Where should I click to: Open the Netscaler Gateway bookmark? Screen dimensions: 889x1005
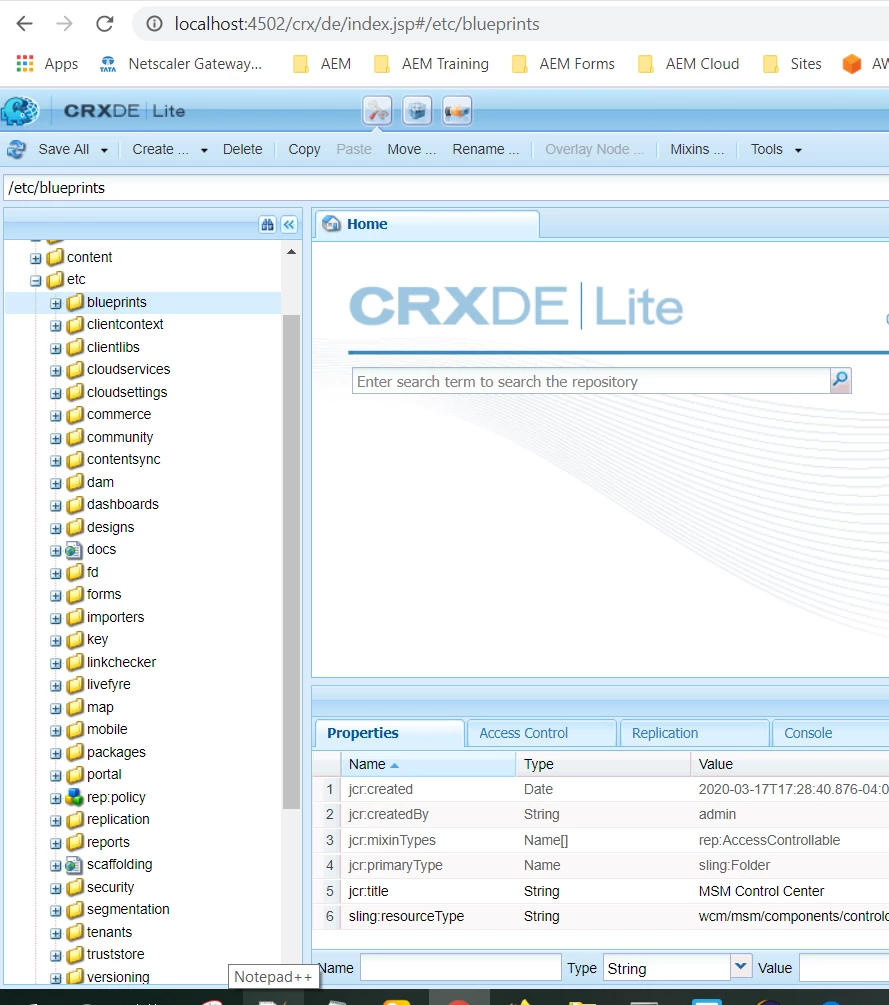[x=181, y=63]
